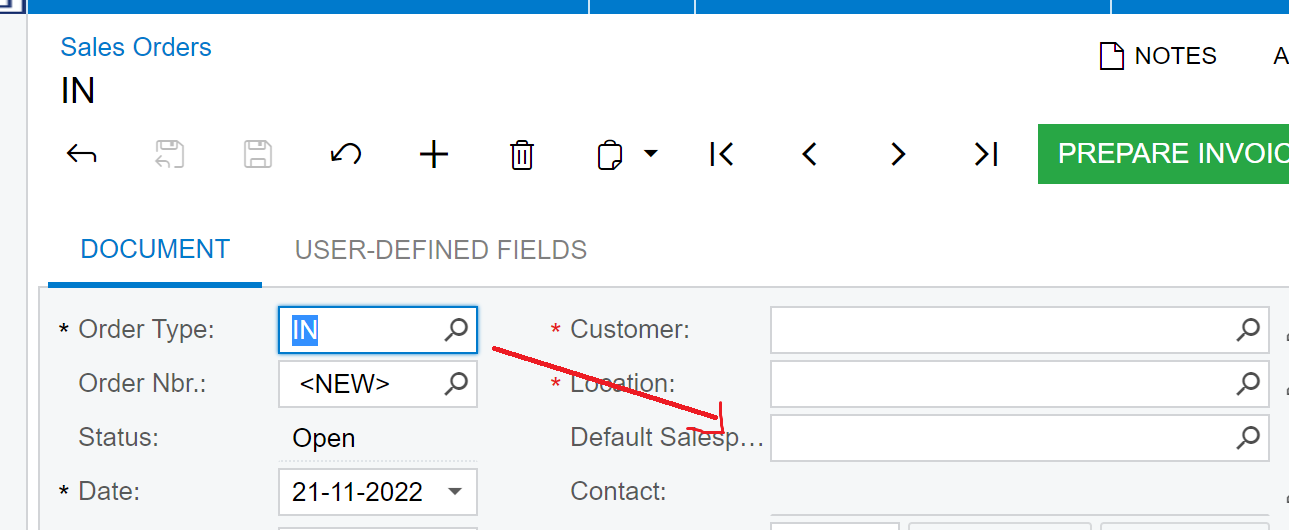Click the Open status text
Screen dimensions: 1289x530
[x=323, y=438]
